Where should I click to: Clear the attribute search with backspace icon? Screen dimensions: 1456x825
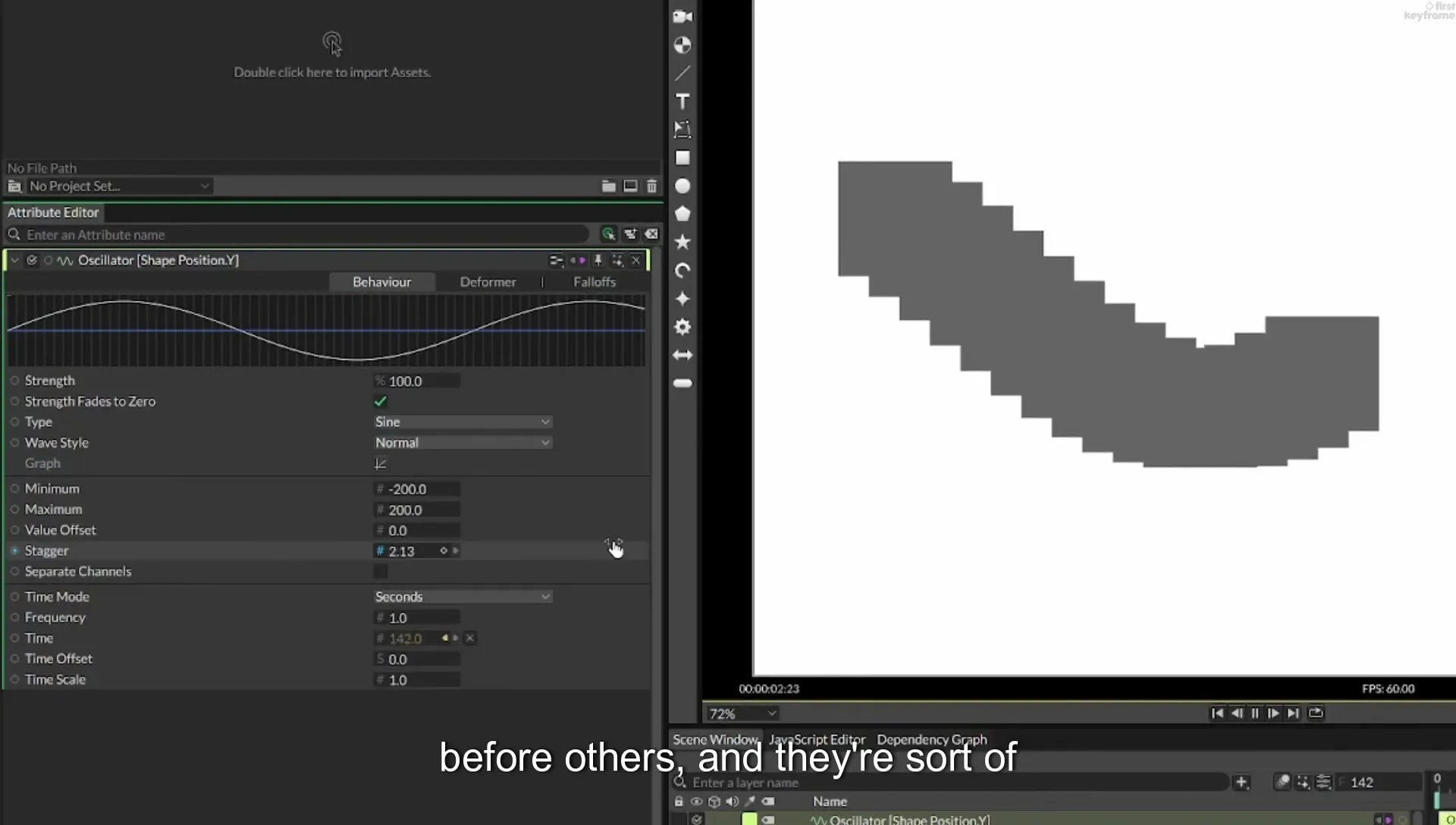click(x=651, y=234)
